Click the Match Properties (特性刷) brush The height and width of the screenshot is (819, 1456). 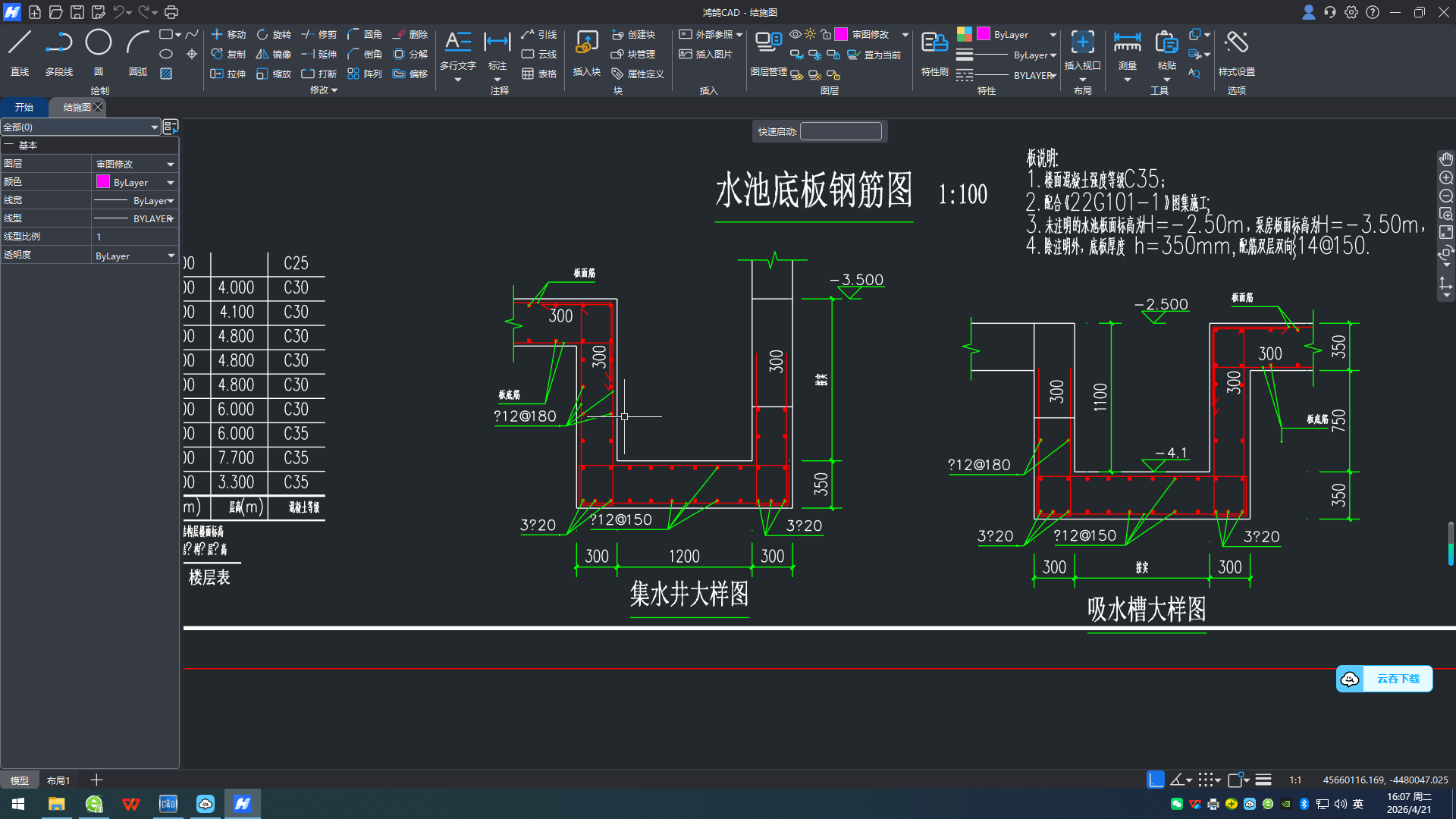pyautogui.click(x=934, y=52)
